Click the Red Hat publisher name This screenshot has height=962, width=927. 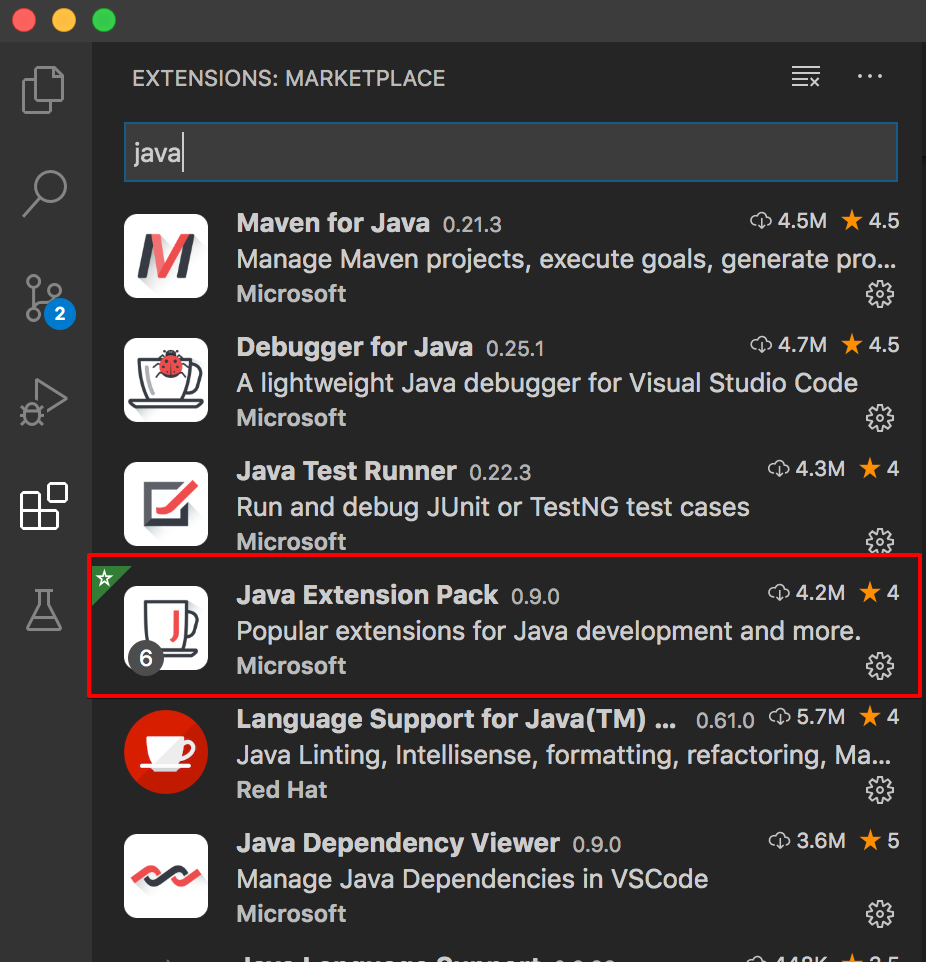point(282,790)
